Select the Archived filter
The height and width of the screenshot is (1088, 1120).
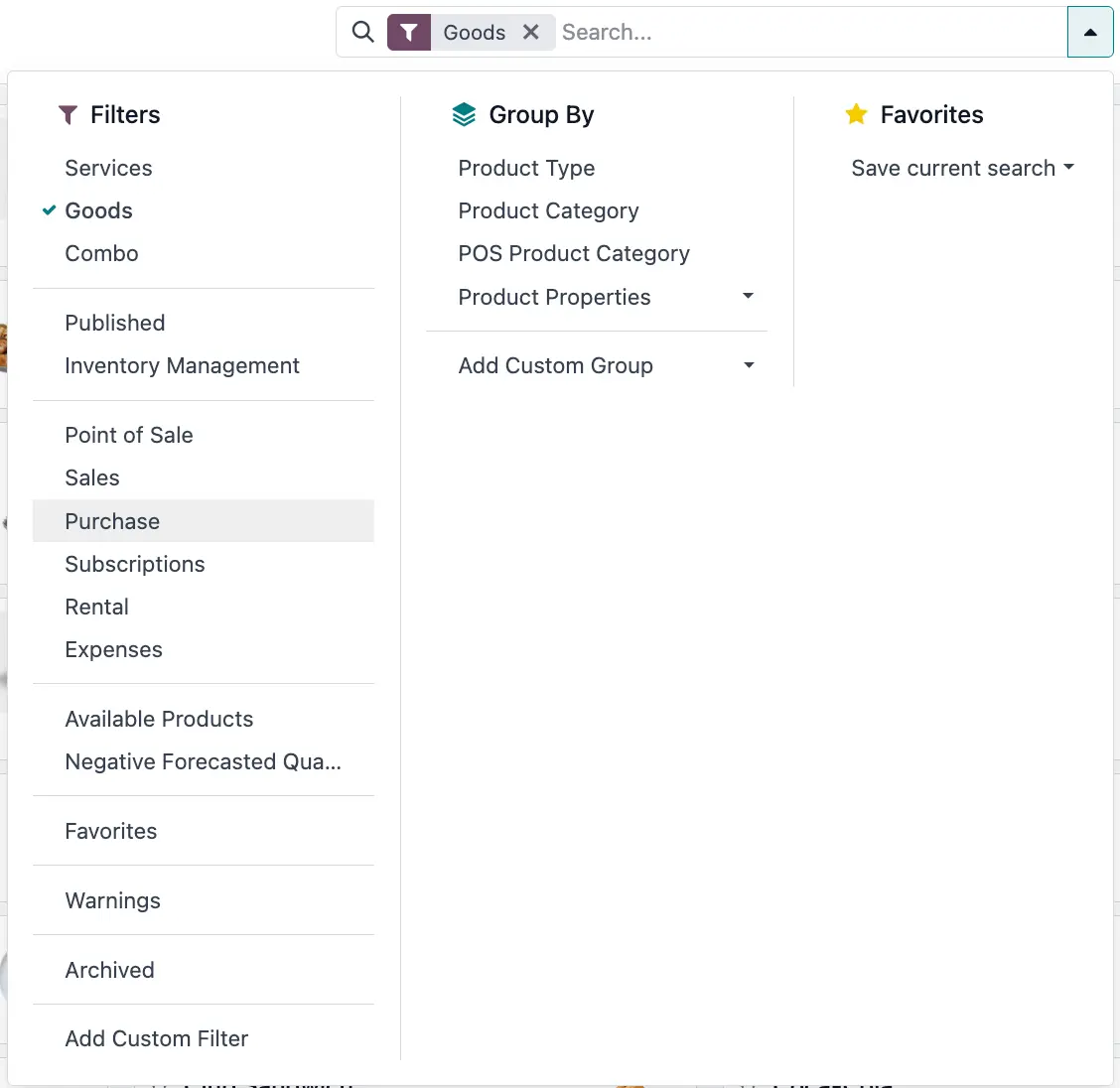pos(204,970)
